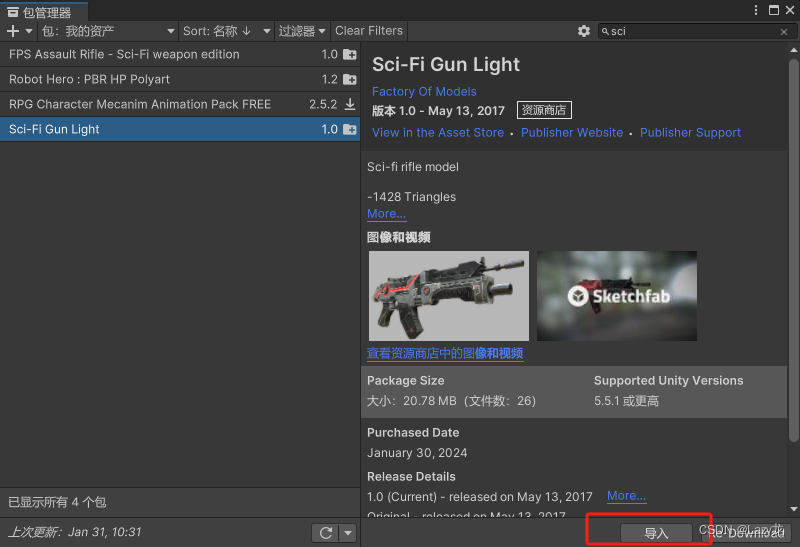Select the Sci-Fi Gun Light package row

pyautogui.click(x=180, y=129)
